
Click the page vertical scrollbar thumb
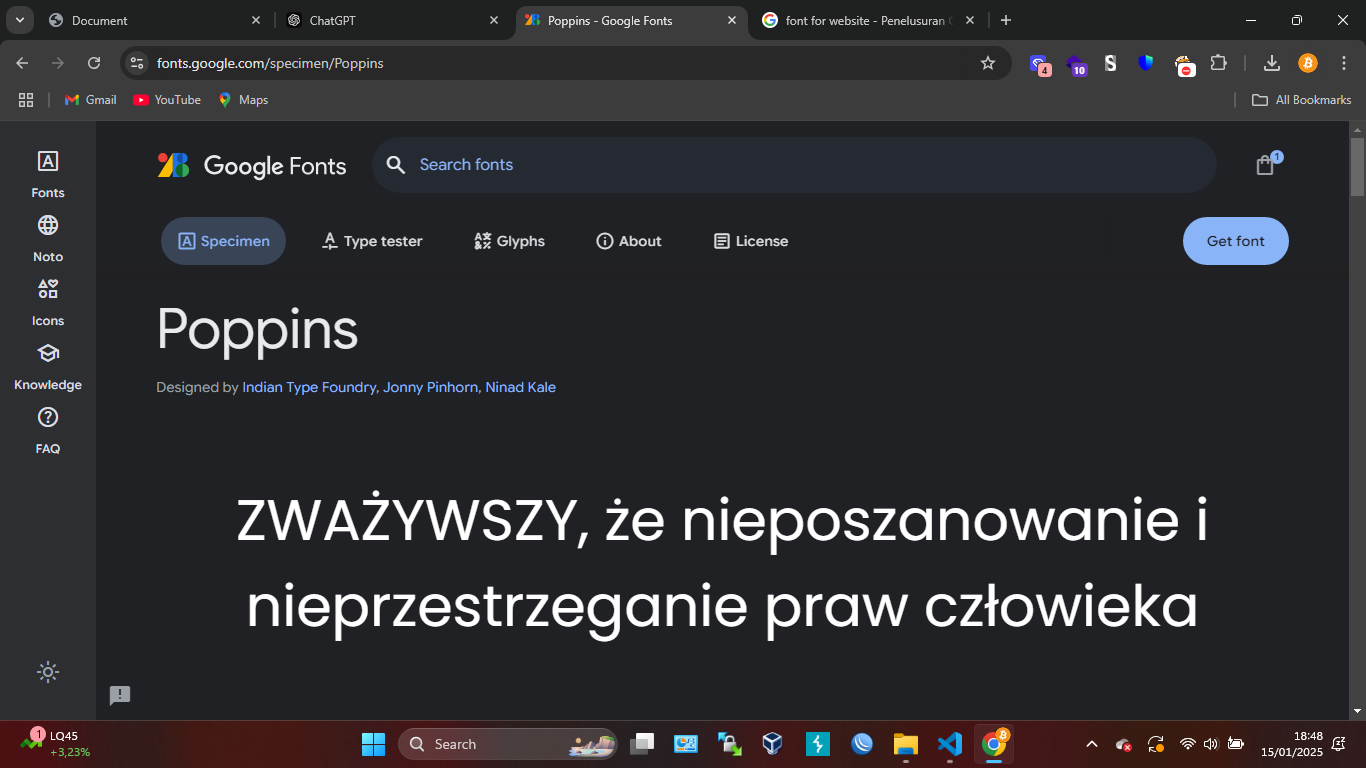coord(1357,166)
